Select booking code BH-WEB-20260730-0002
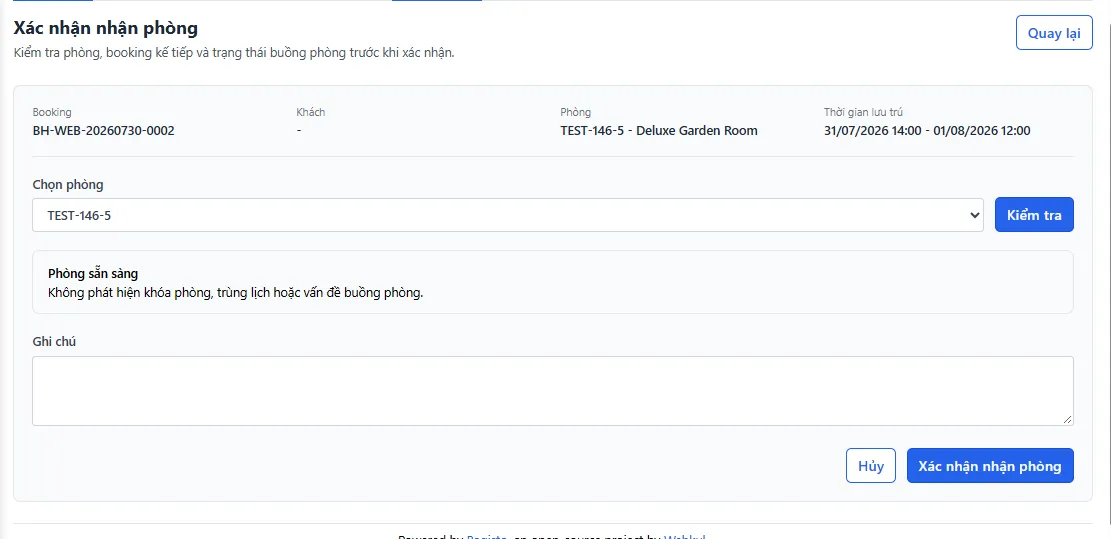Viewport: 1111px width, 539px height. tap(103, 130)
